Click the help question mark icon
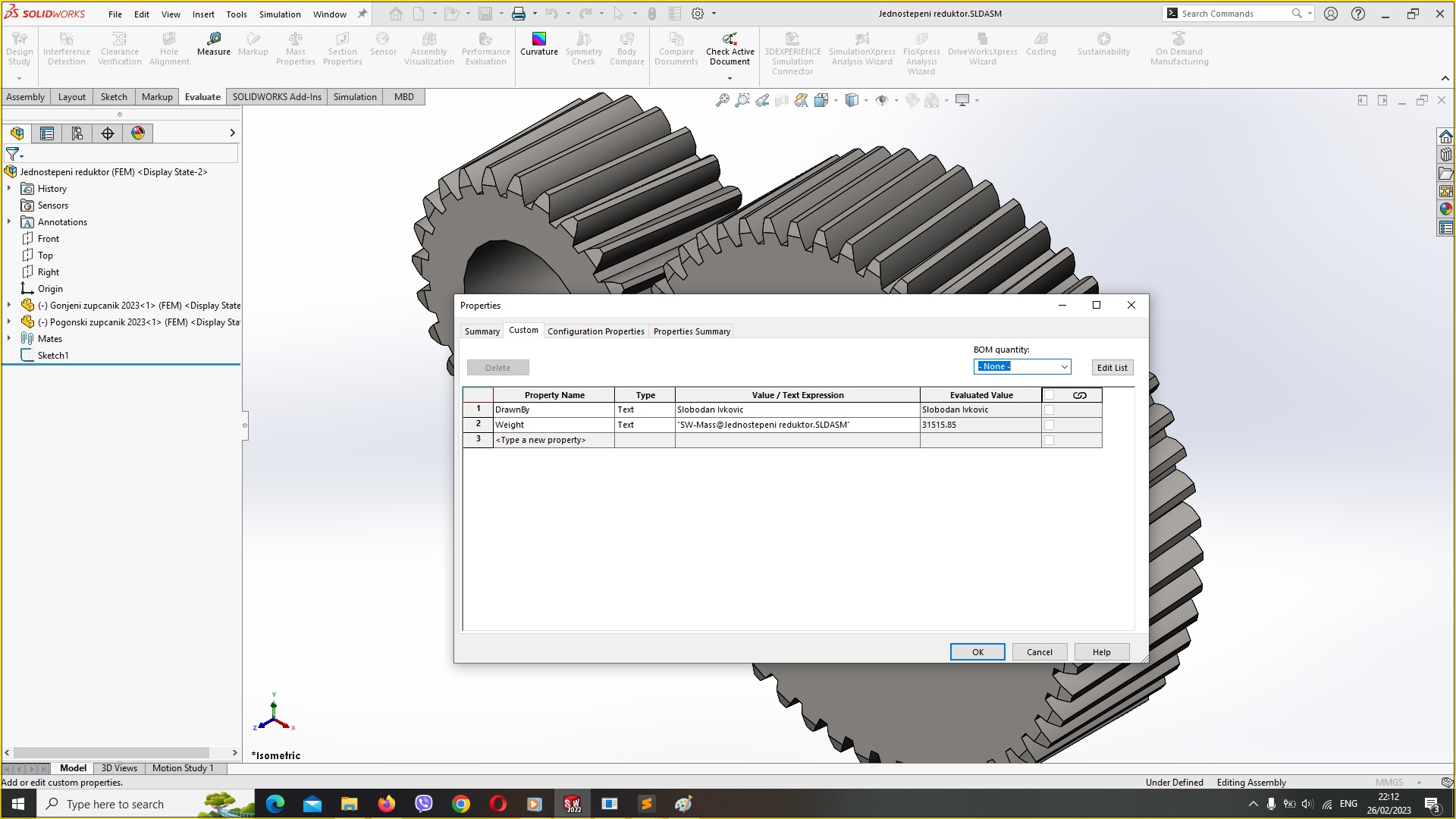Screen dimensions: 1456x819 (1358, 14)
